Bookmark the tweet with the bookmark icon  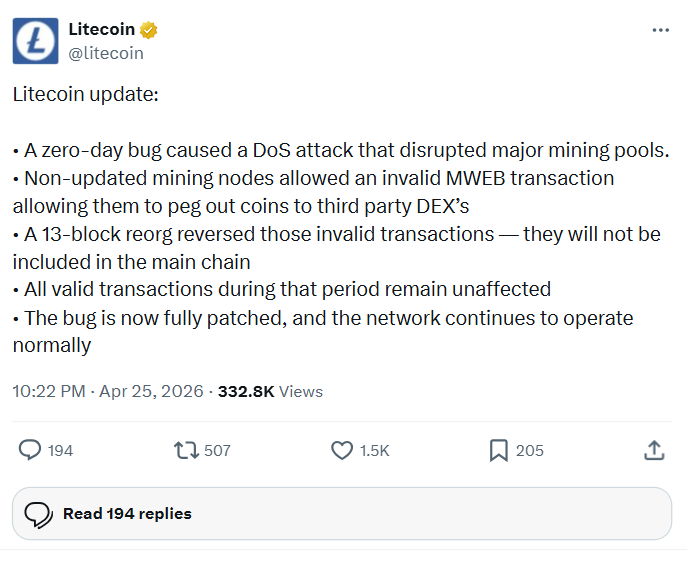499,450
